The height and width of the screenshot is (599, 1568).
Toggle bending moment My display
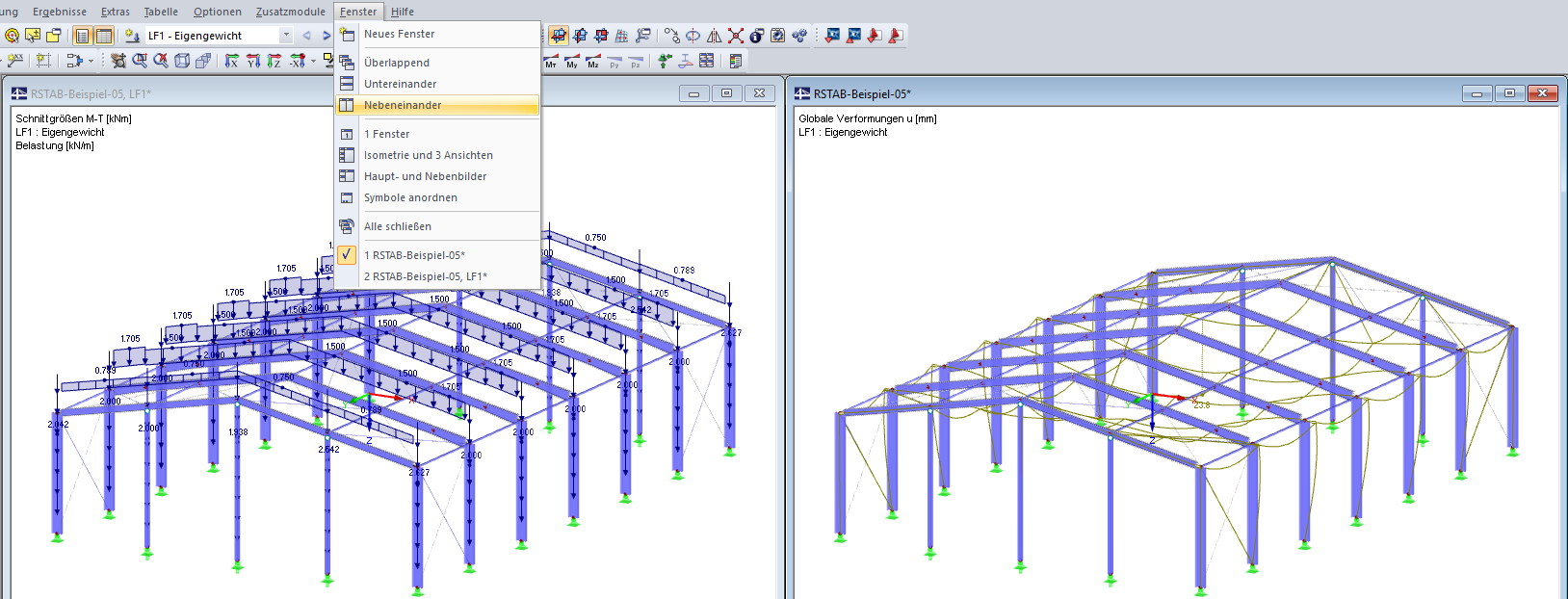pyautogui.click(x=572, y=62)
